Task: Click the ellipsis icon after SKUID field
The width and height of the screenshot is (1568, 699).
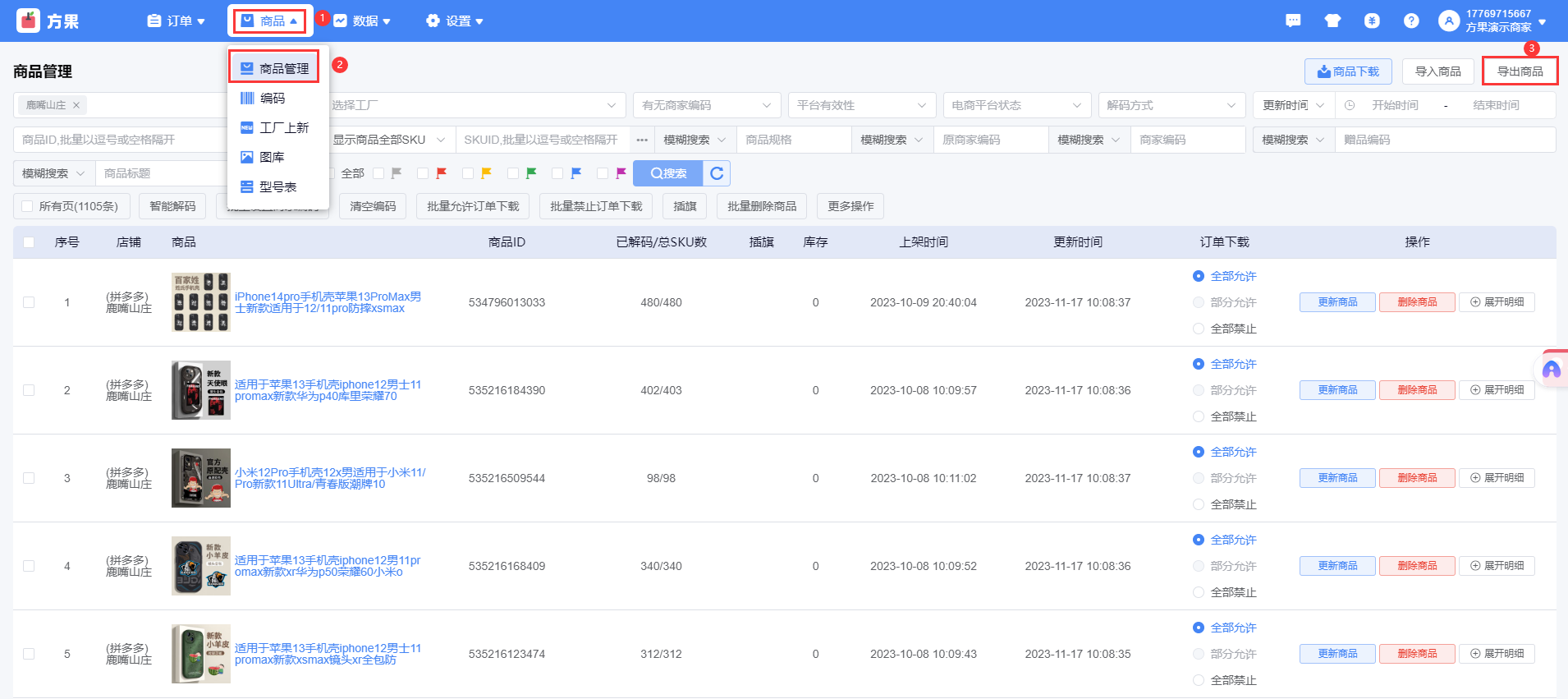Action: (642, 140)
